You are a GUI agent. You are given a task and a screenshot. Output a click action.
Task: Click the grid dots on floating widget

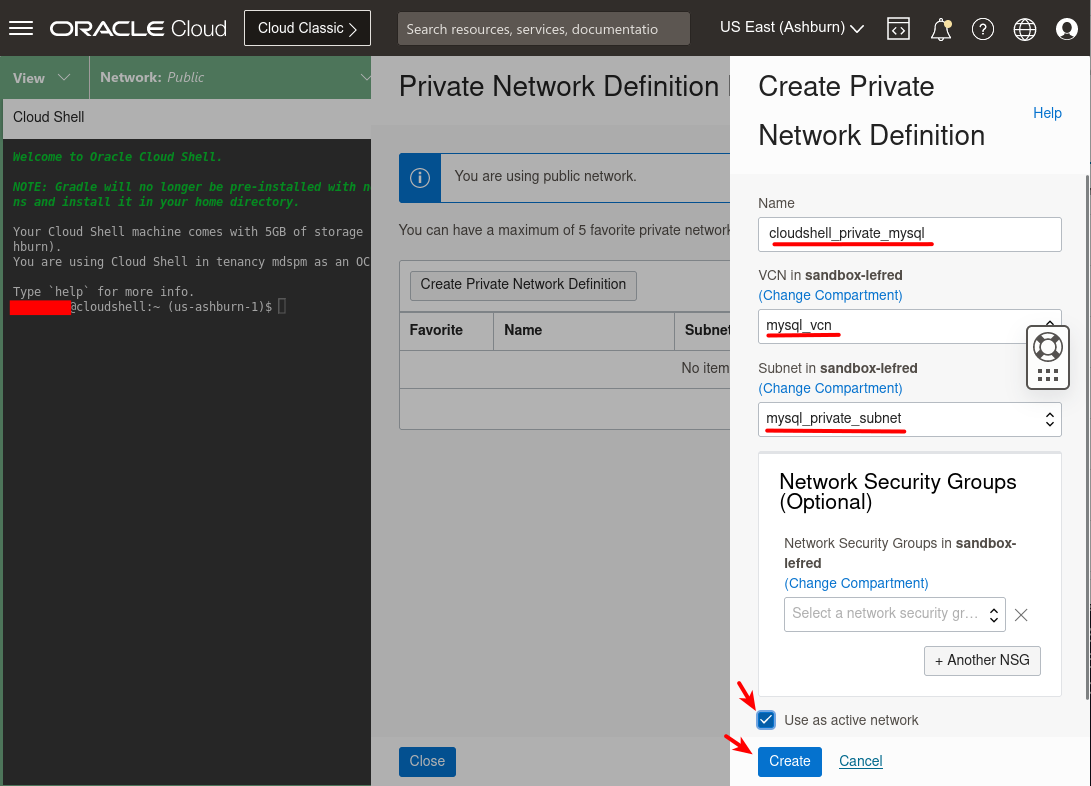click(1047, 372)
